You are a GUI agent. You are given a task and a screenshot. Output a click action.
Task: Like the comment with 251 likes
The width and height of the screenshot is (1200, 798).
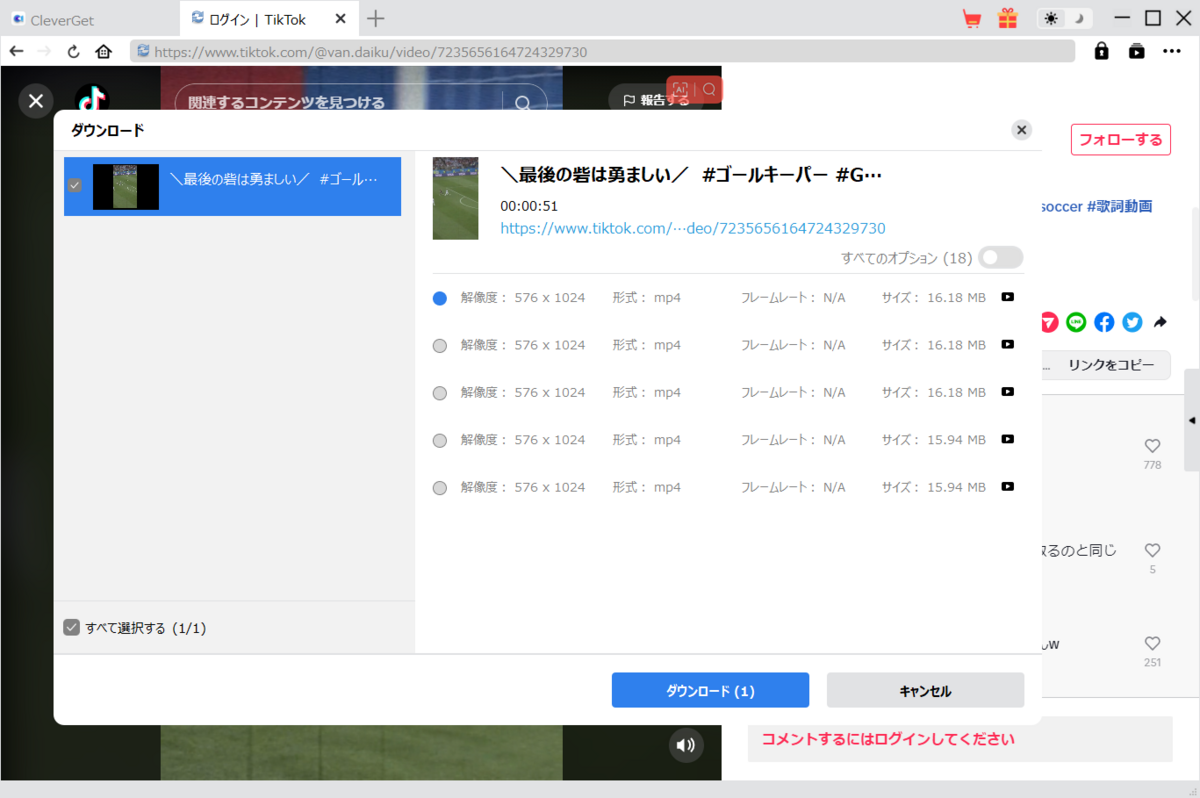pos(1152,644)
